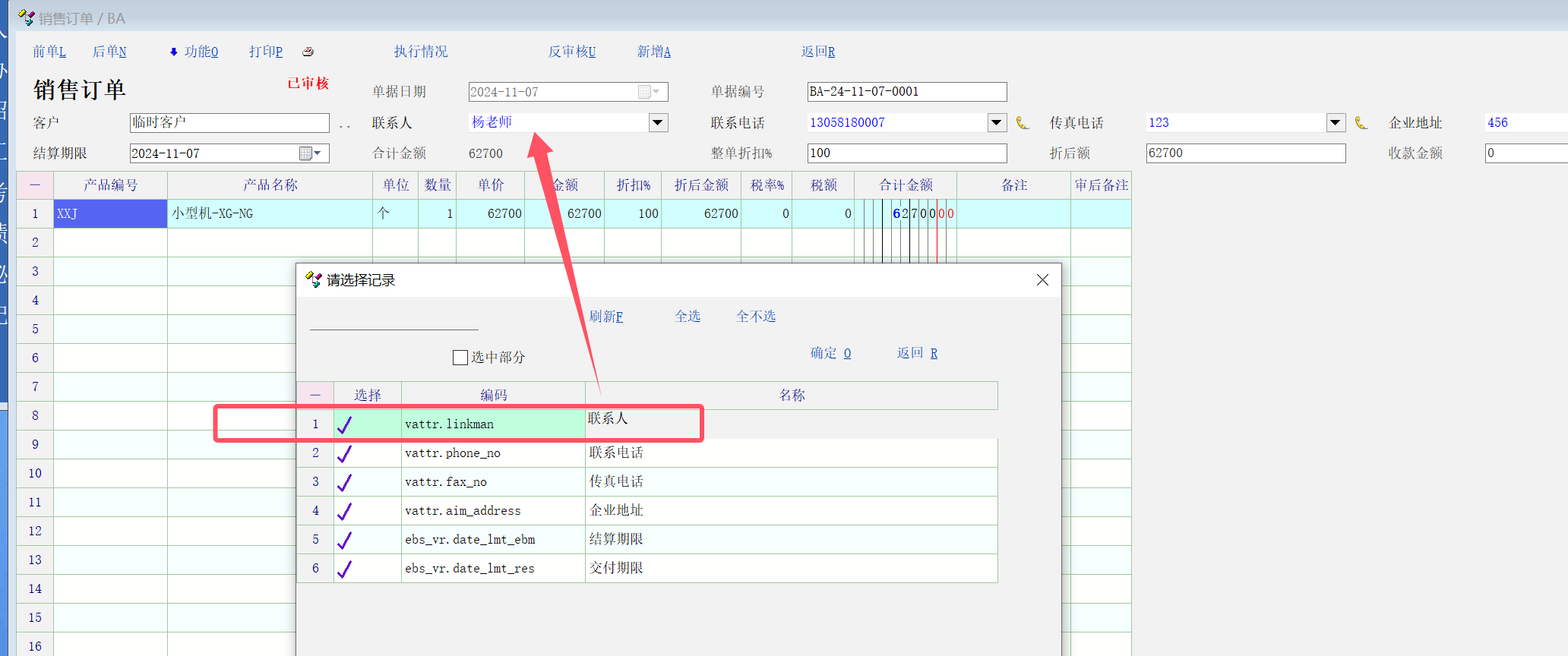Image resolution: width=1568 pixels, height=656 pixels.
Task: Click 确定 O in the dialog
Action: (x=830, y=353)
